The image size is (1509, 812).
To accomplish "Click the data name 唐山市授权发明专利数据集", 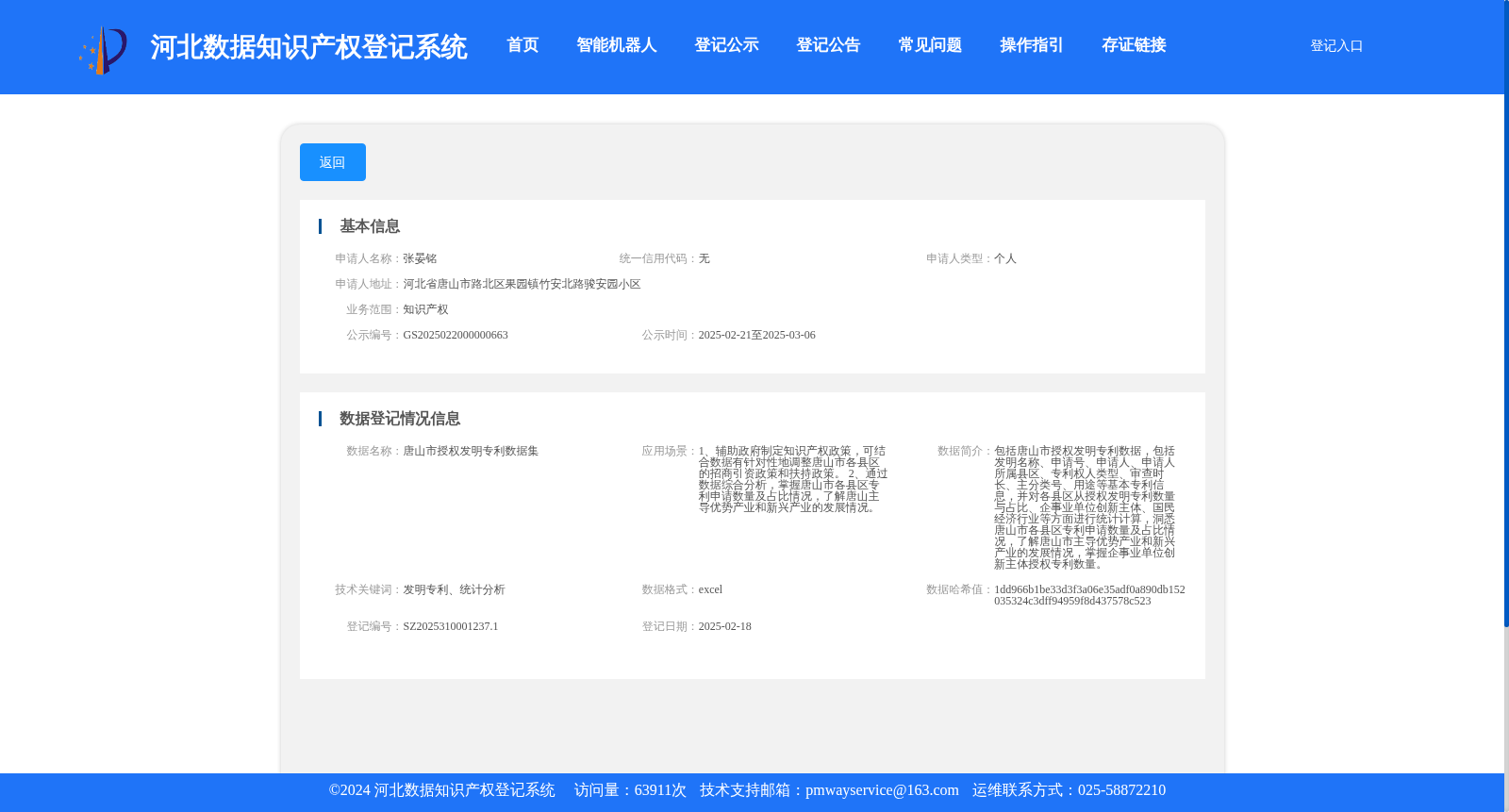I will tap(471, 451).
